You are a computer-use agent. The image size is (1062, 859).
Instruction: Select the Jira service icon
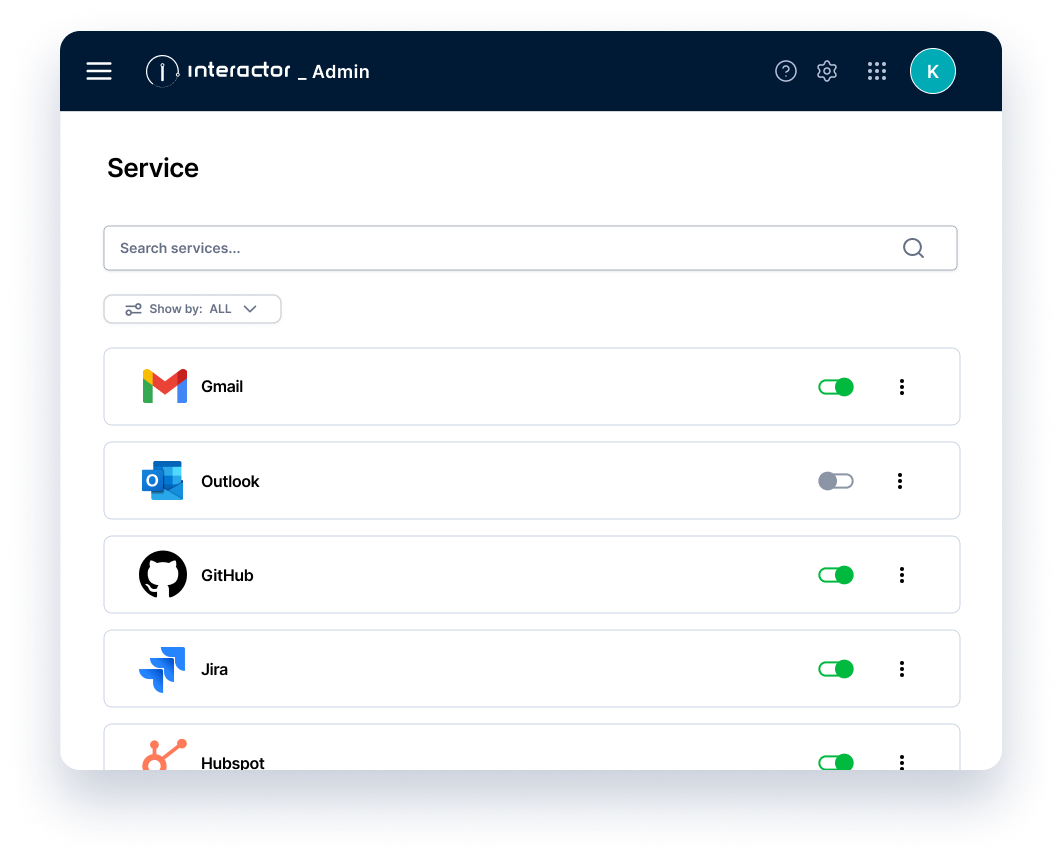coord(163,668)
